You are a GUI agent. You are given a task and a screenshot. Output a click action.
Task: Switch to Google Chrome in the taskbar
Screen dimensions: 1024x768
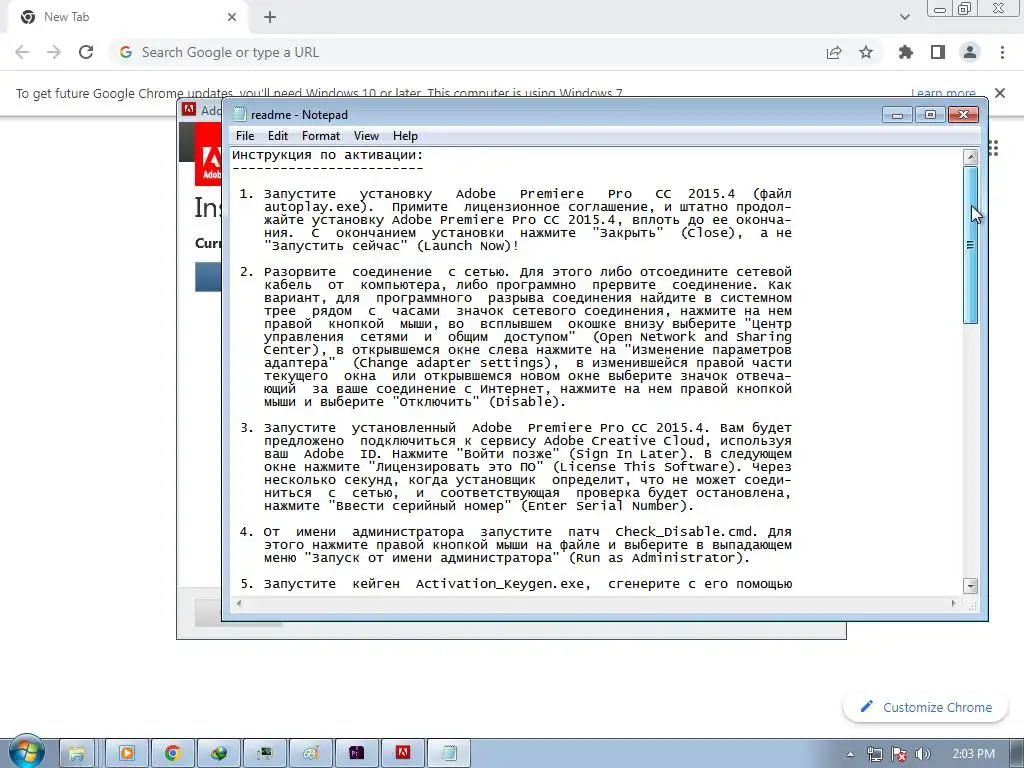(172, 754)
